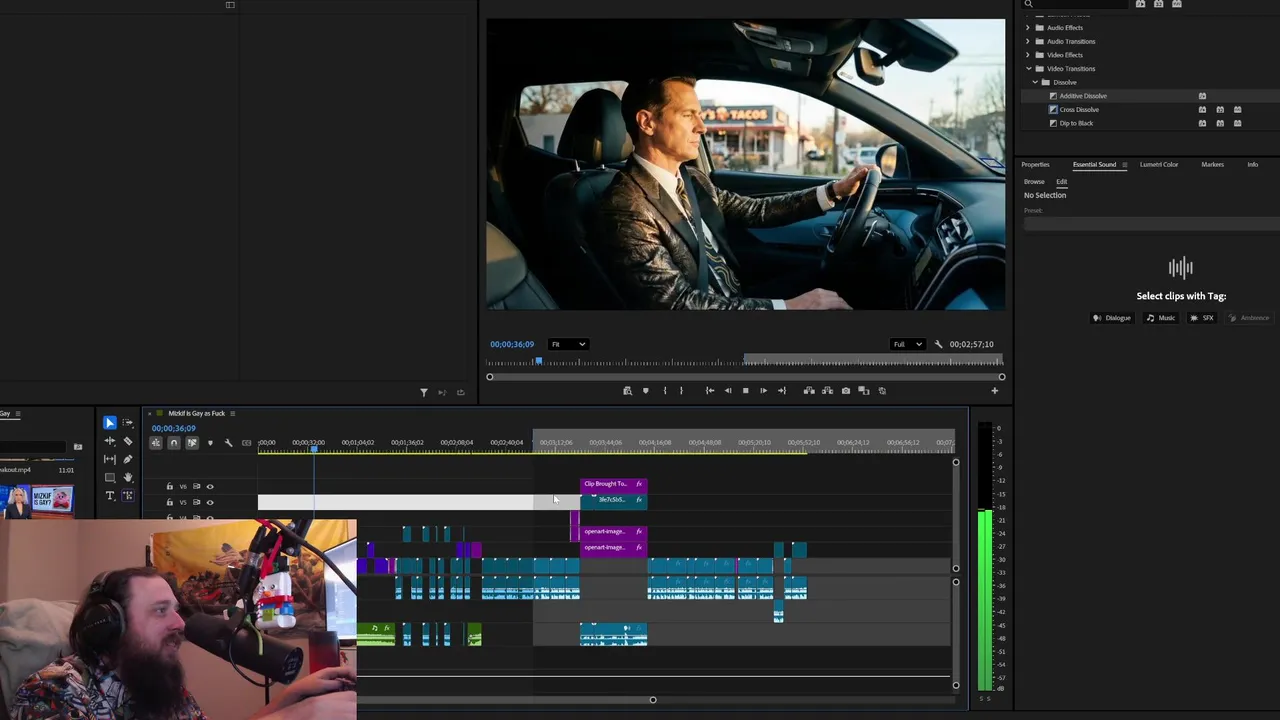Switch to the Properties tab
This screenshot has height=720, width=1280.
point(1035,164)
